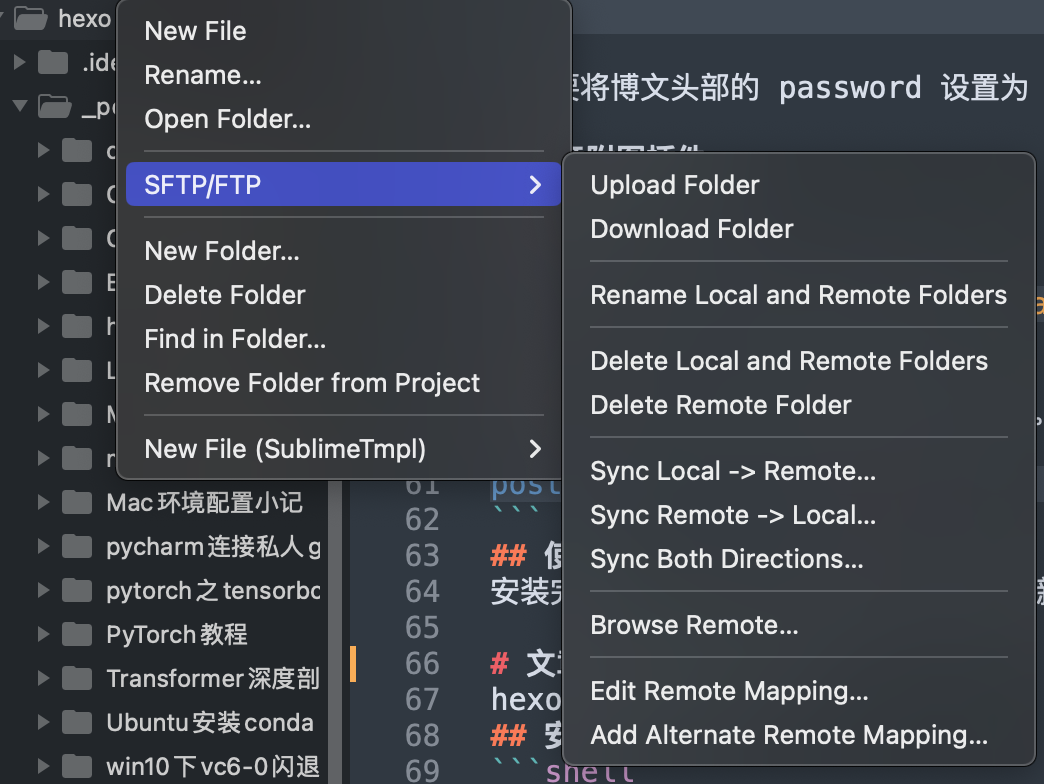This screenshot has width=1044, height=784.
Task: Open the New File (SublimeTmpl) submenu arrow
Action: pos(535,449)
